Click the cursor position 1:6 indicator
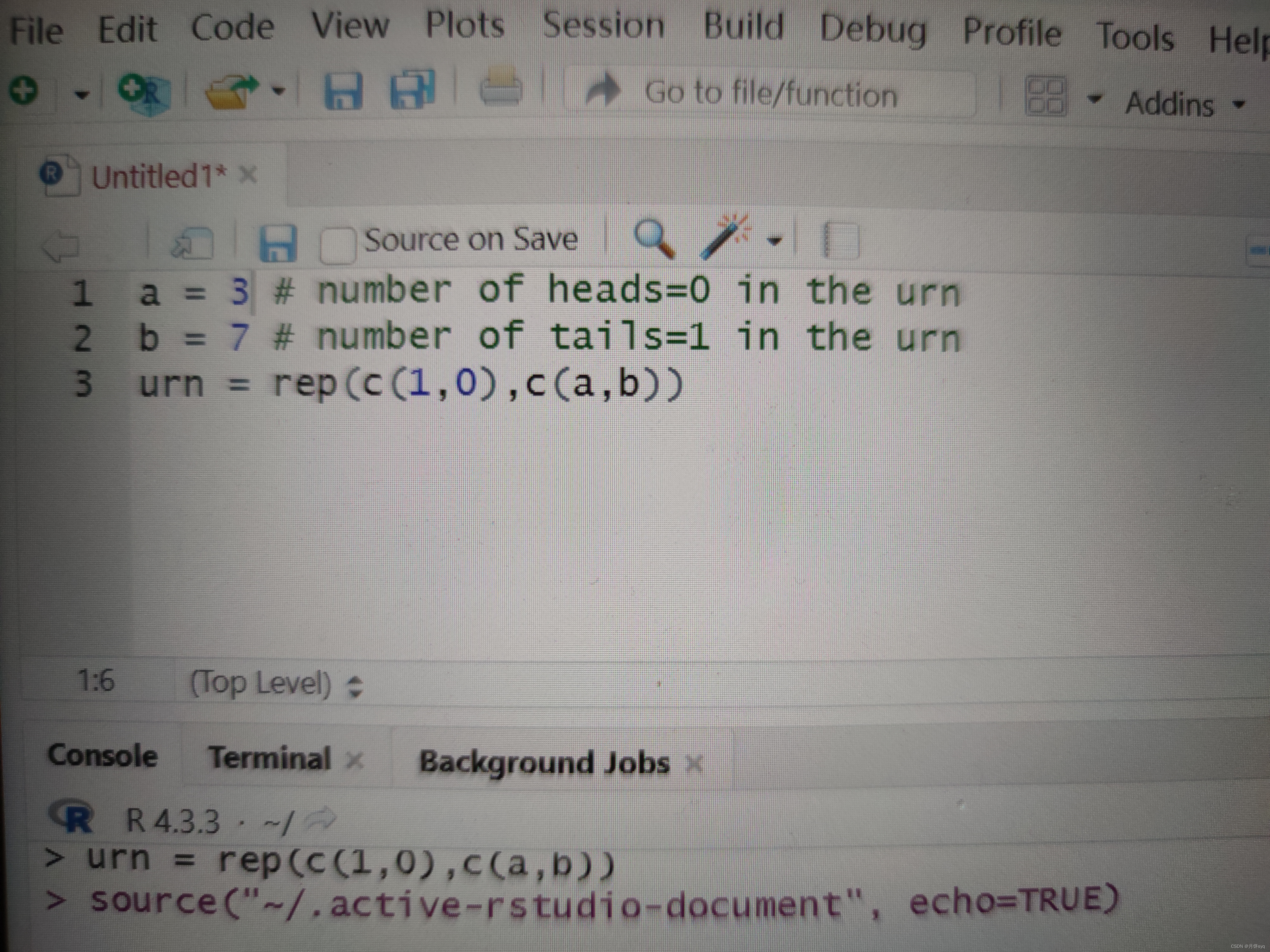Screen dimensions: 1270x952 96,681
